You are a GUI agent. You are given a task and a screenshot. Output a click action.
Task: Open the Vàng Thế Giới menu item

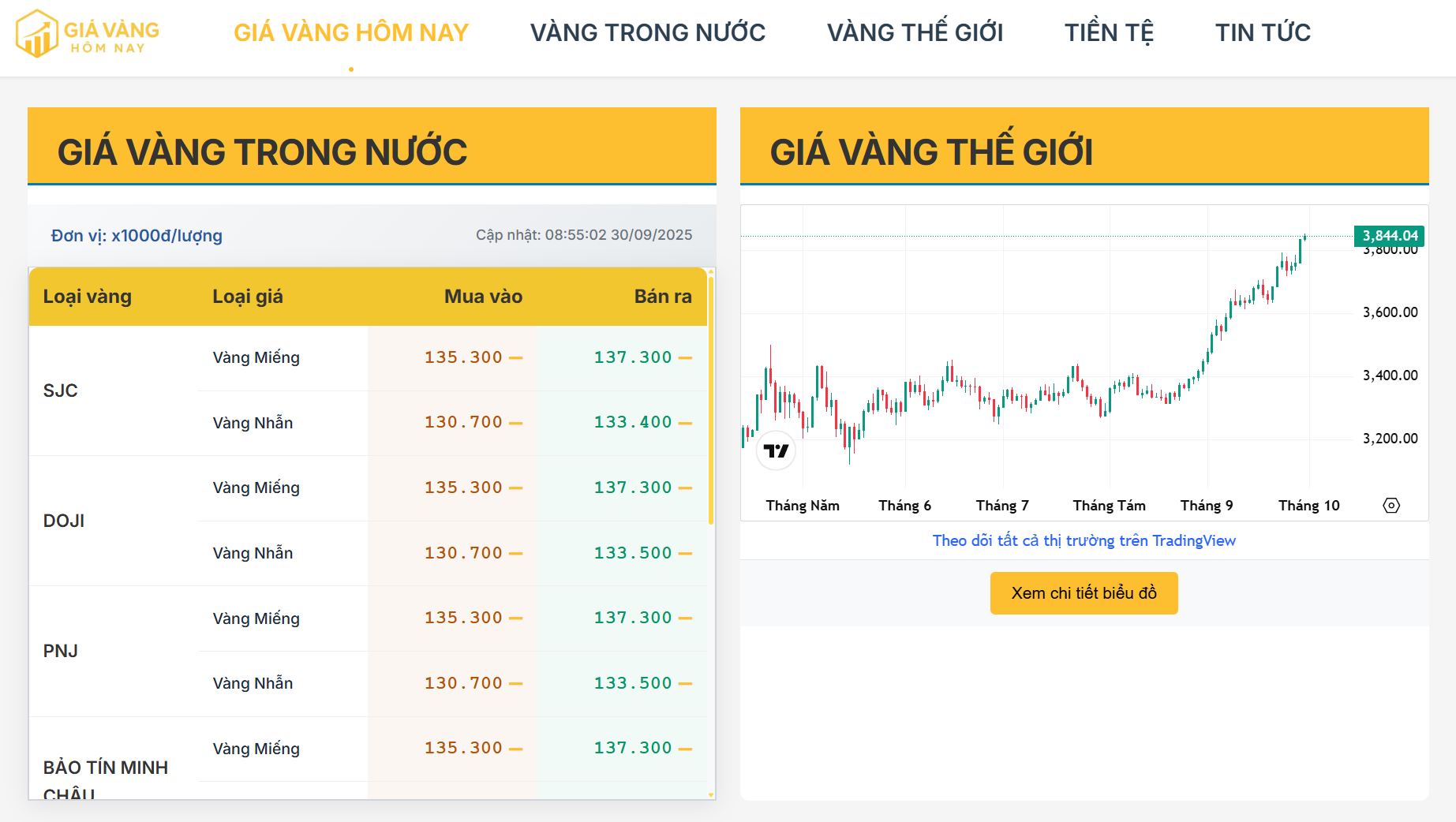click(915, 33)
